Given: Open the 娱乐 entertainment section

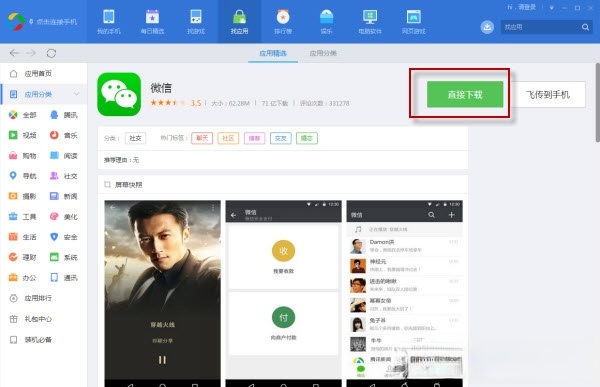Looking at the screenshot, I should tap(326, 21).
